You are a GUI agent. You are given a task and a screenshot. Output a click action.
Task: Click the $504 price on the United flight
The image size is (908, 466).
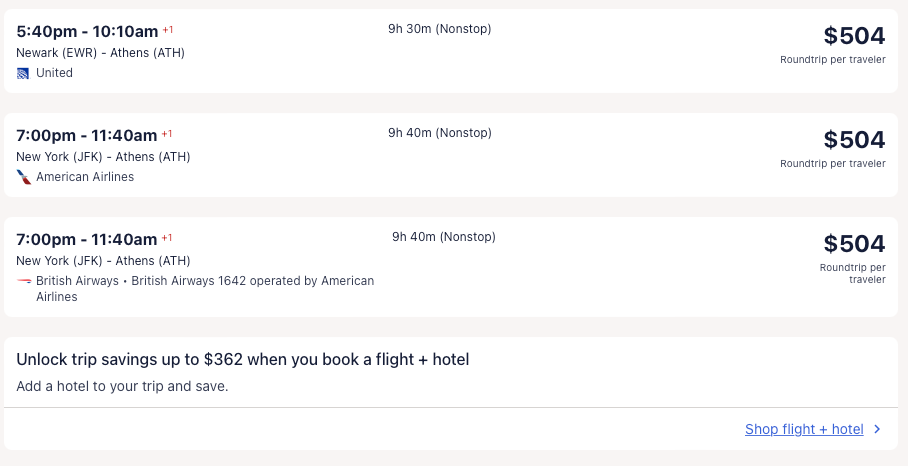(x=854, y=36)
